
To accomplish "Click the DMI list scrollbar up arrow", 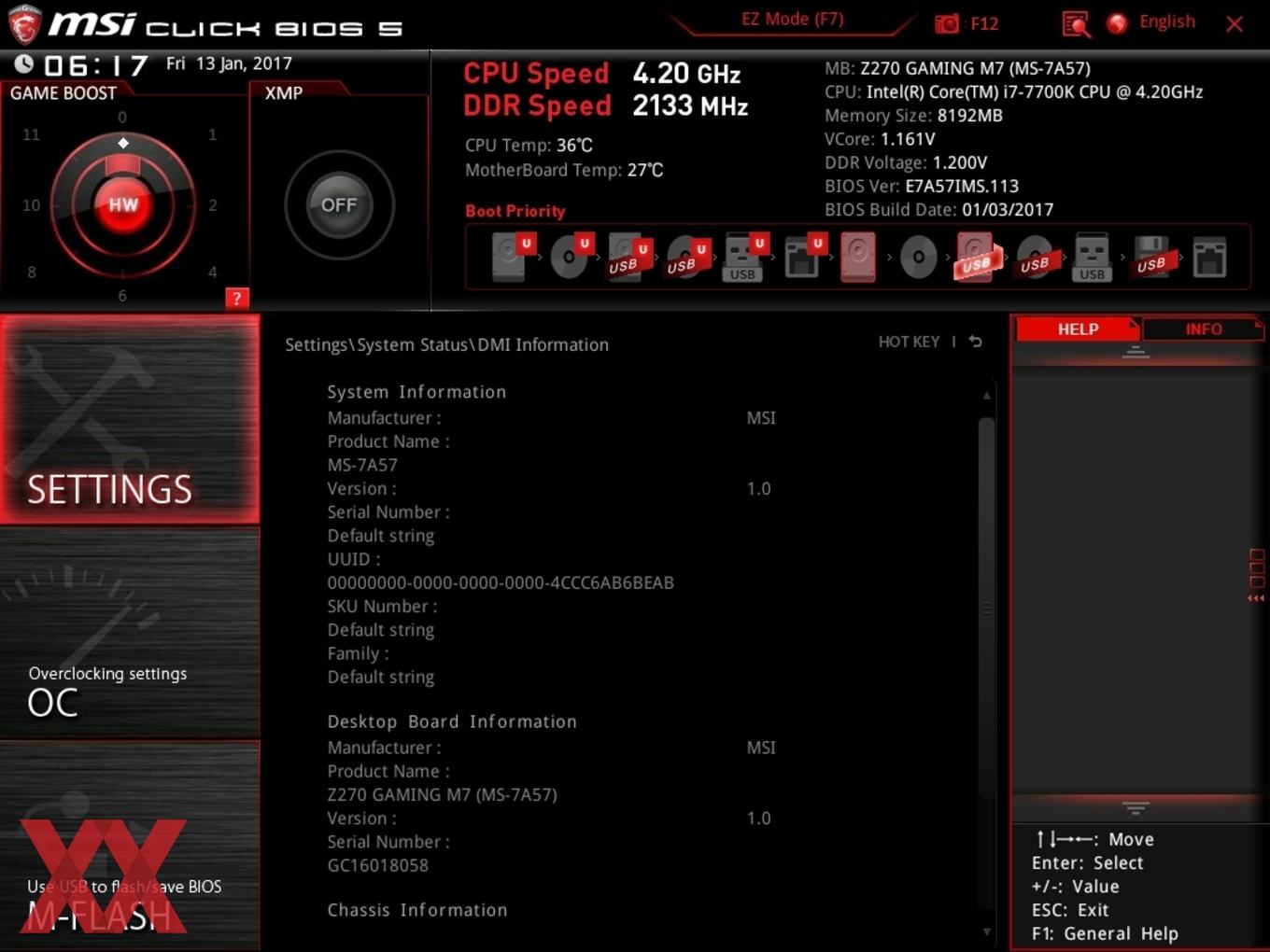I will click(986, 396).
